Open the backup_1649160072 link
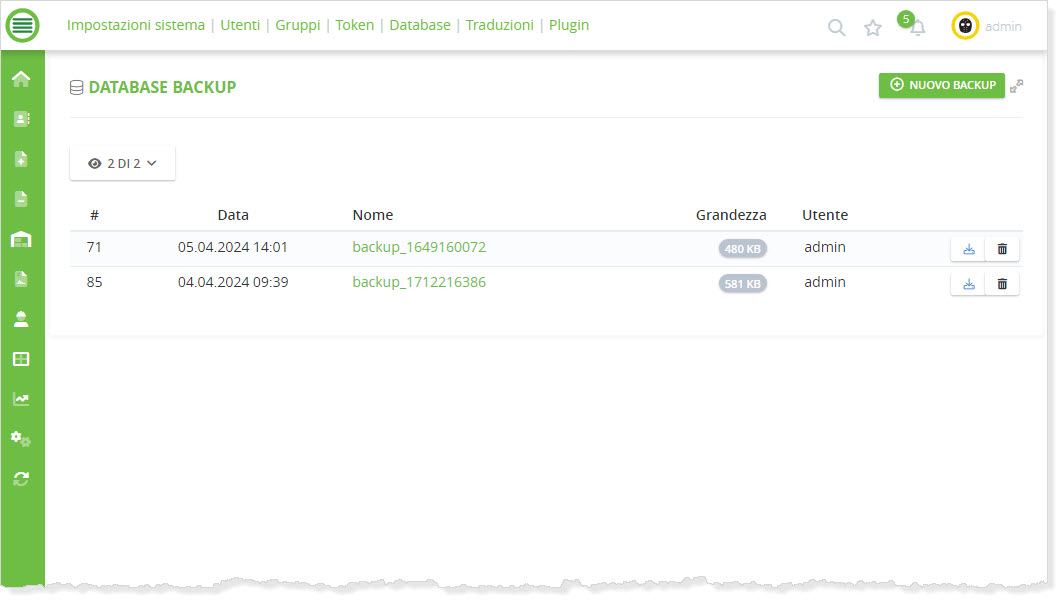This screenshot has width=1063, height=603. point(419,247)
